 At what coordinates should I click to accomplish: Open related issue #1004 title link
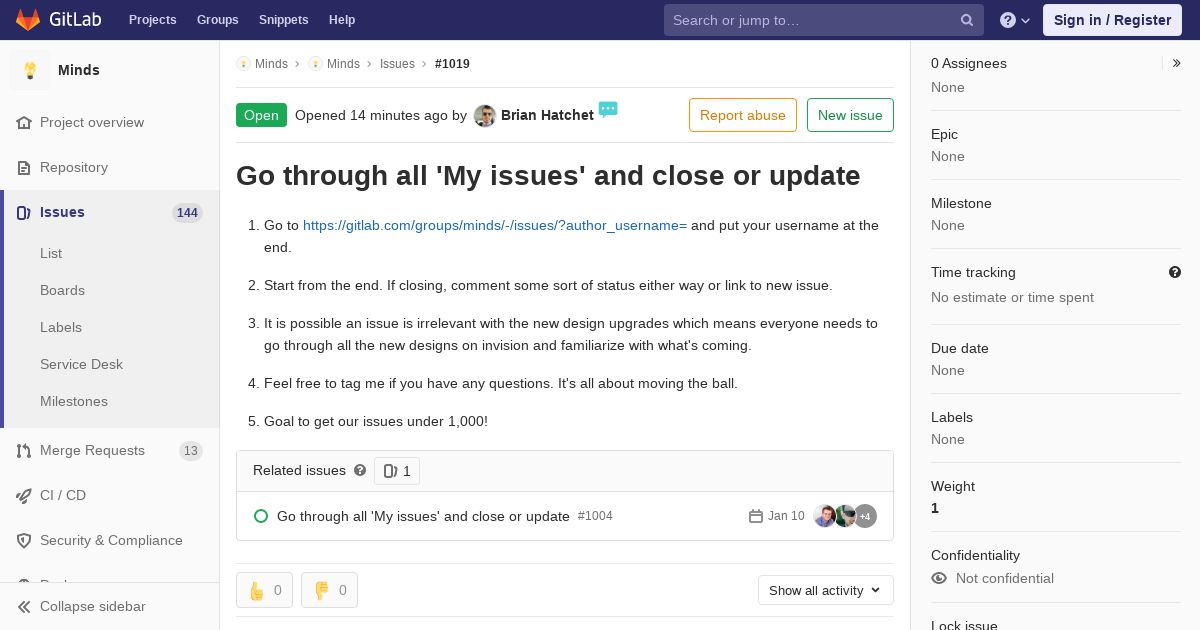423,516
